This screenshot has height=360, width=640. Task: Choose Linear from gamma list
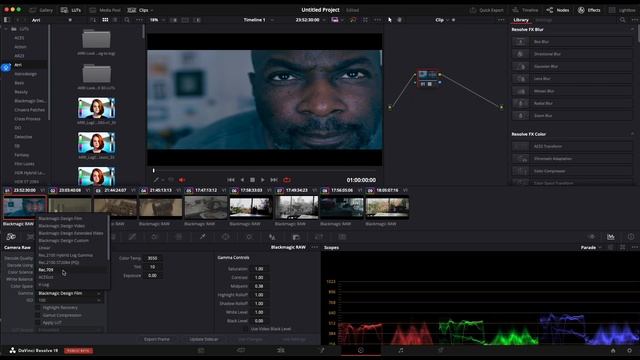[72, 248]
